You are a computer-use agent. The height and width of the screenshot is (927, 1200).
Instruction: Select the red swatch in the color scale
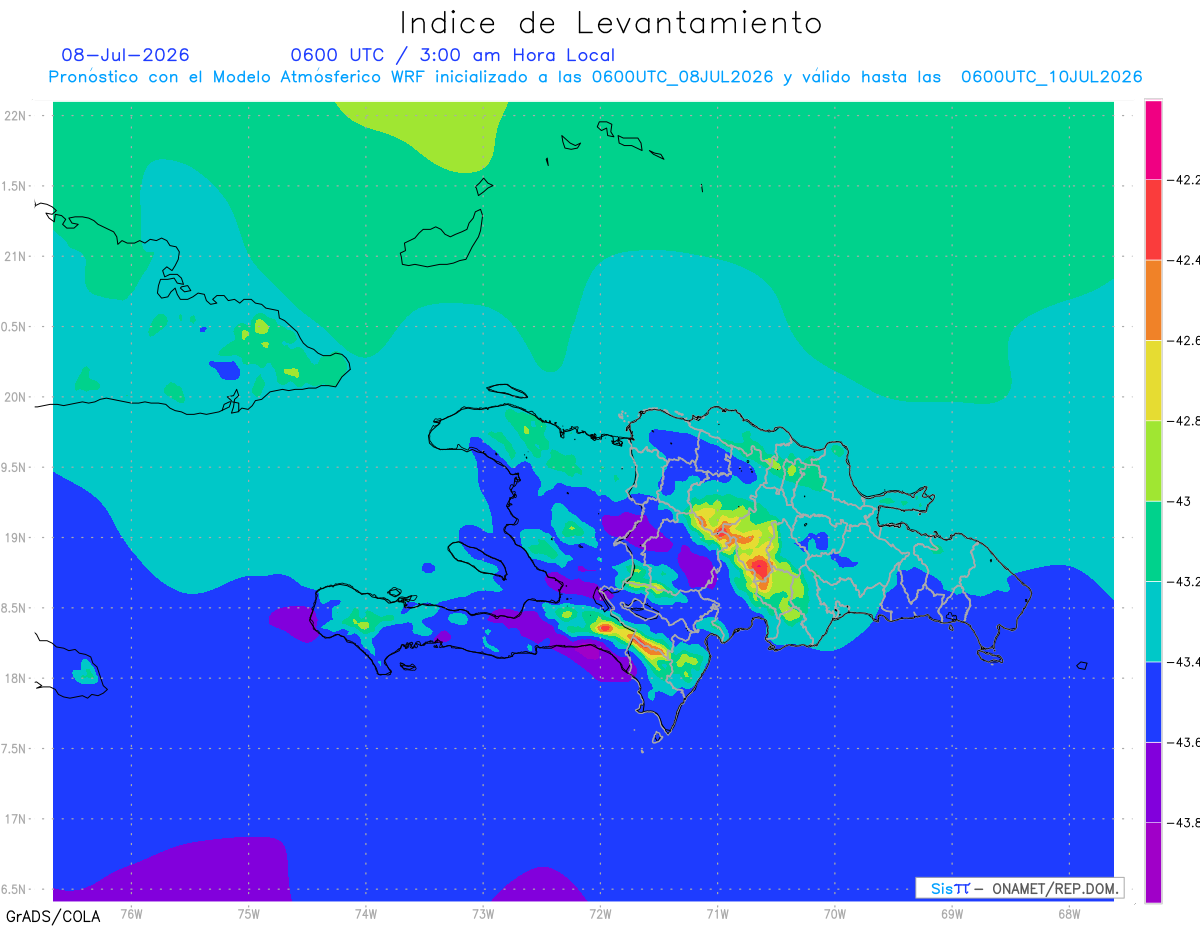click(x=1153, y=220)
